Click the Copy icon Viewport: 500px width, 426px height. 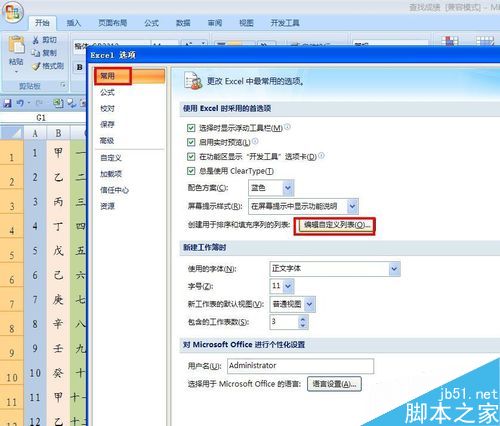tap(36, 53)
